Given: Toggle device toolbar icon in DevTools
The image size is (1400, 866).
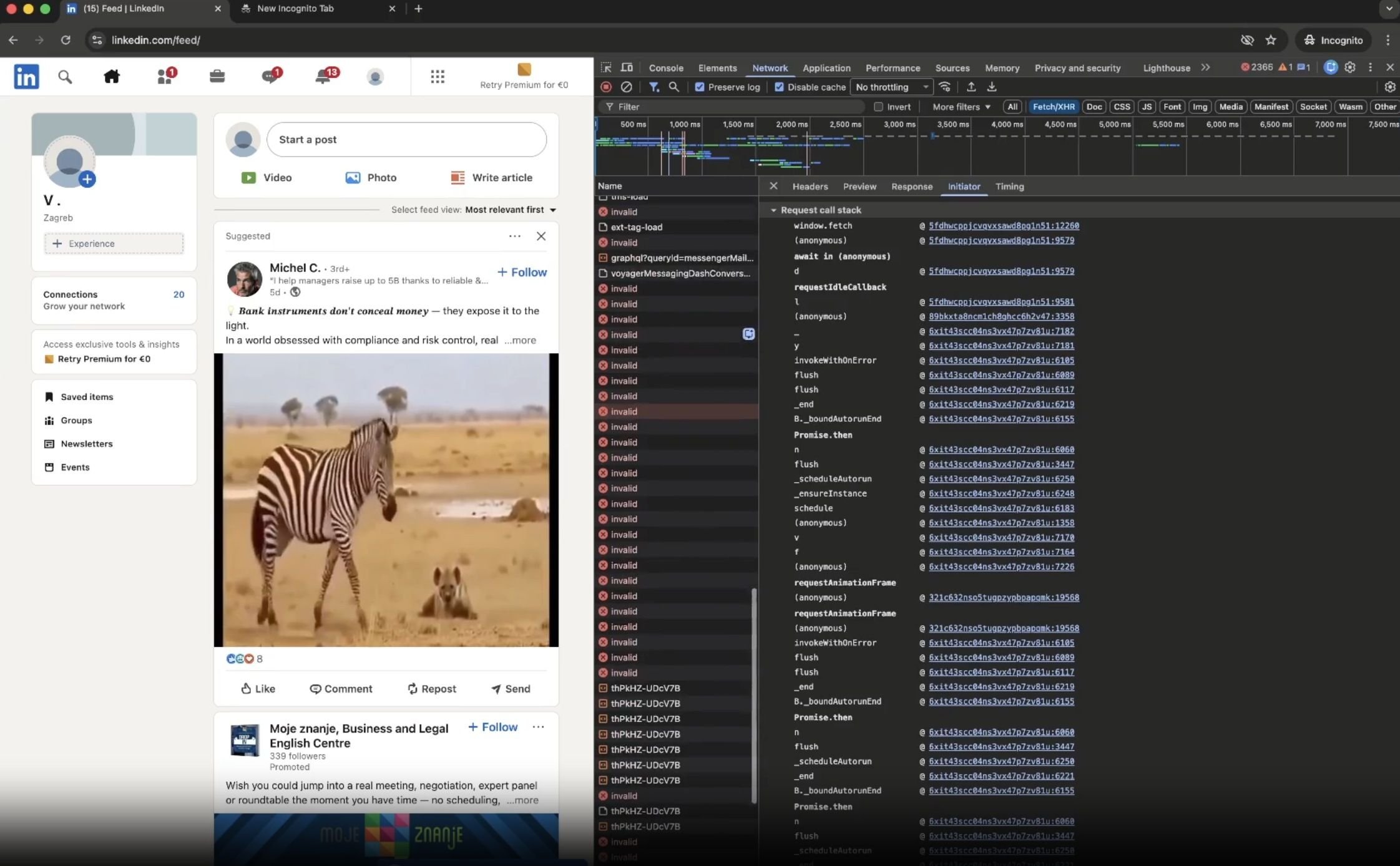Looking at the screenshot, I should 627,67.
